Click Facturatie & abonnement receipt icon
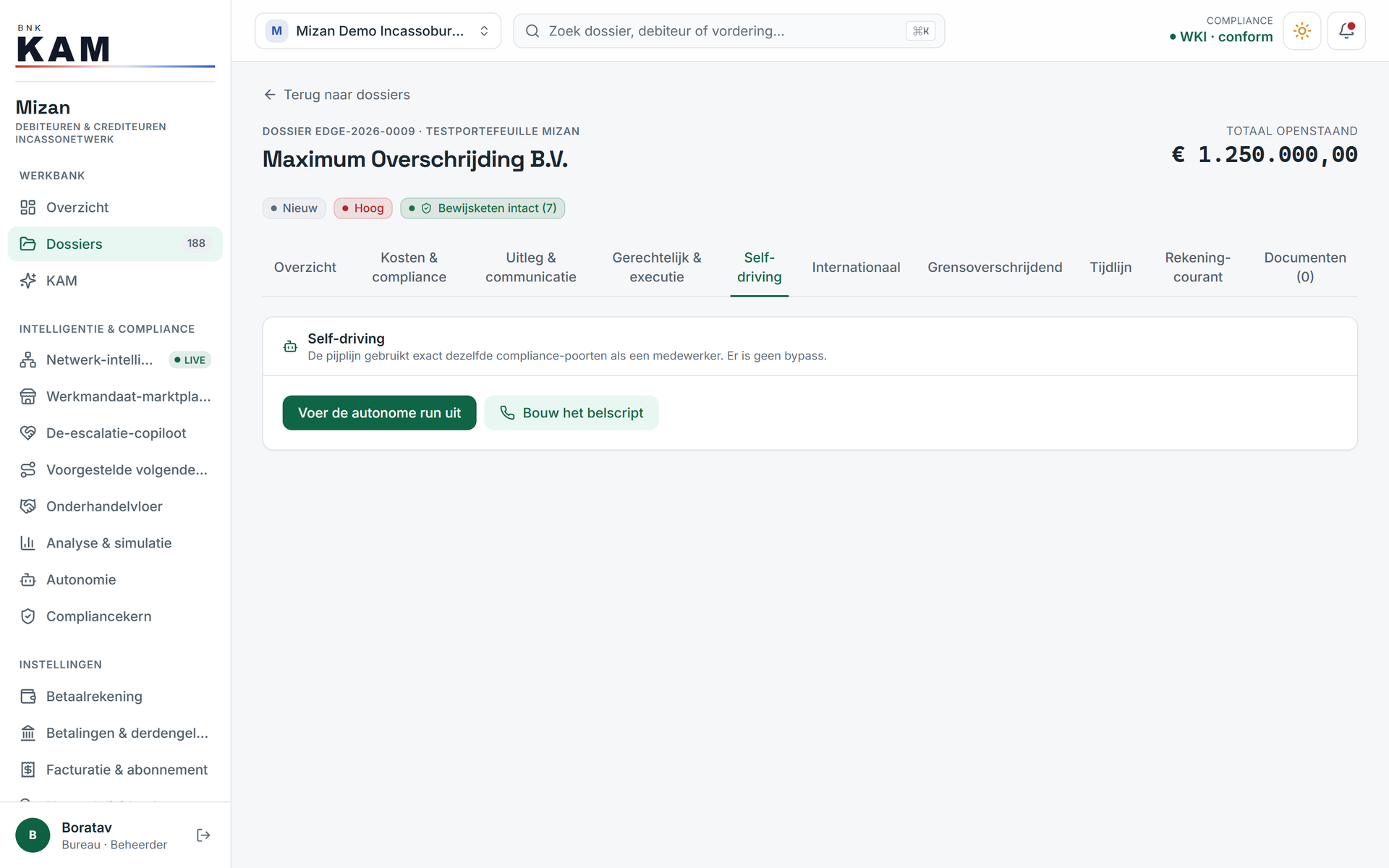 pos(27,770)
